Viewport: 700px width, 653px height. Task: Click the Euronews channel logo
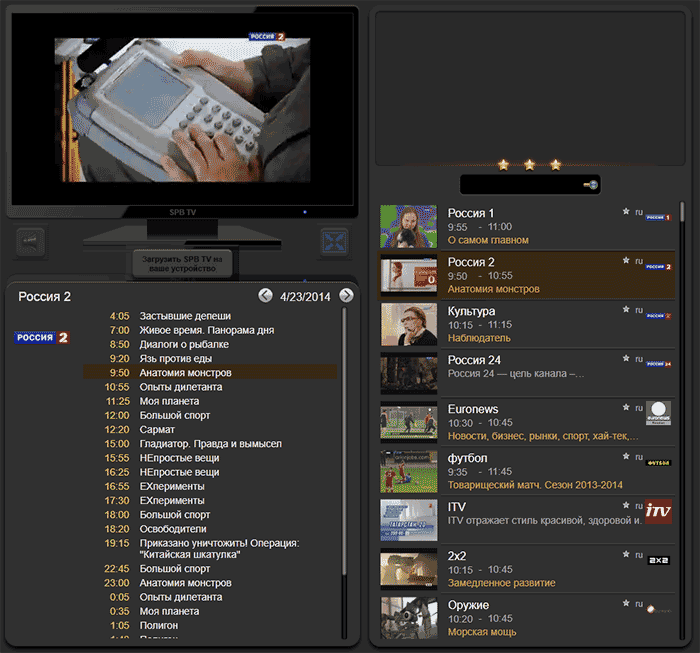[x=658, y=413]
